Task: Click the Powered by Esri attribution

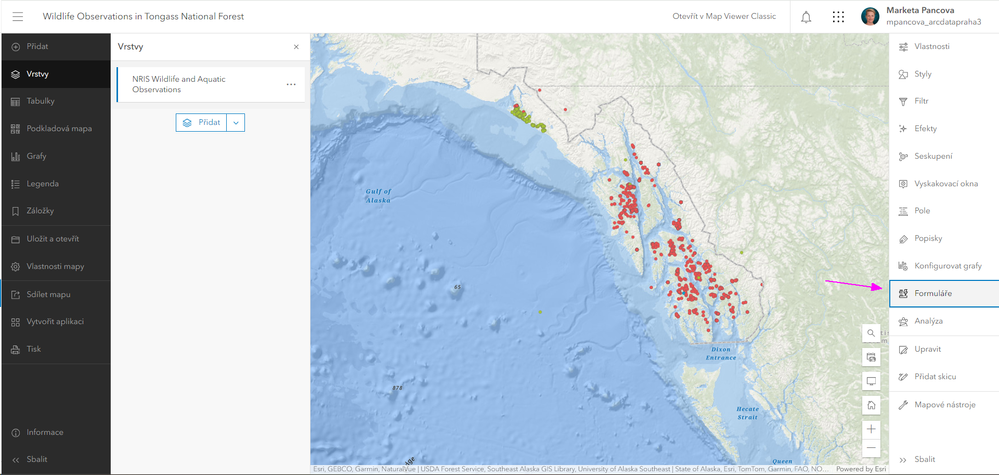Action: click(860, 469)
